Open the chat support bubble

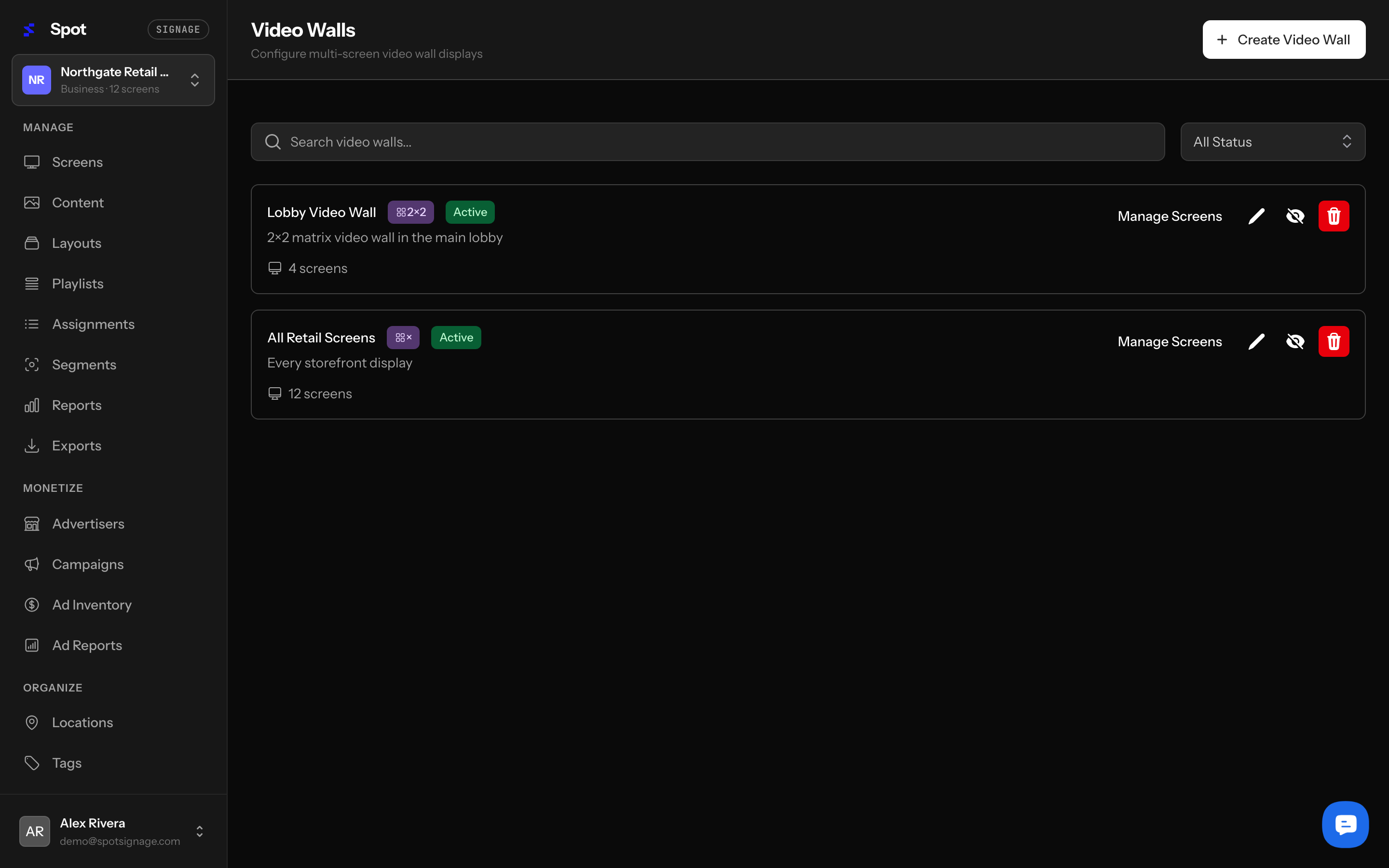point(1345,825)
